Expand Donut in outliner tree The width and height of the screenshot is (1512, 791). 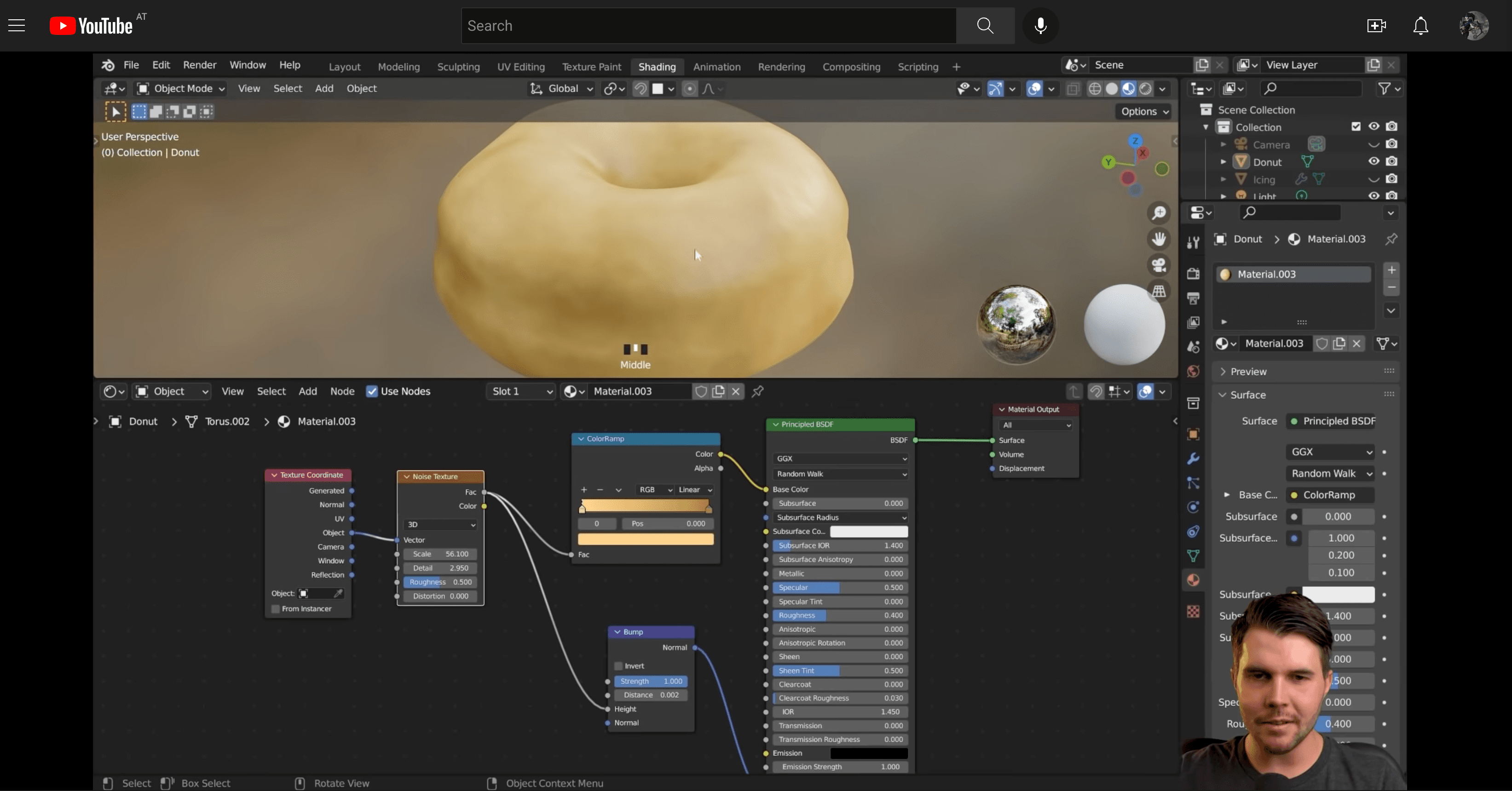coord(1223,161)
